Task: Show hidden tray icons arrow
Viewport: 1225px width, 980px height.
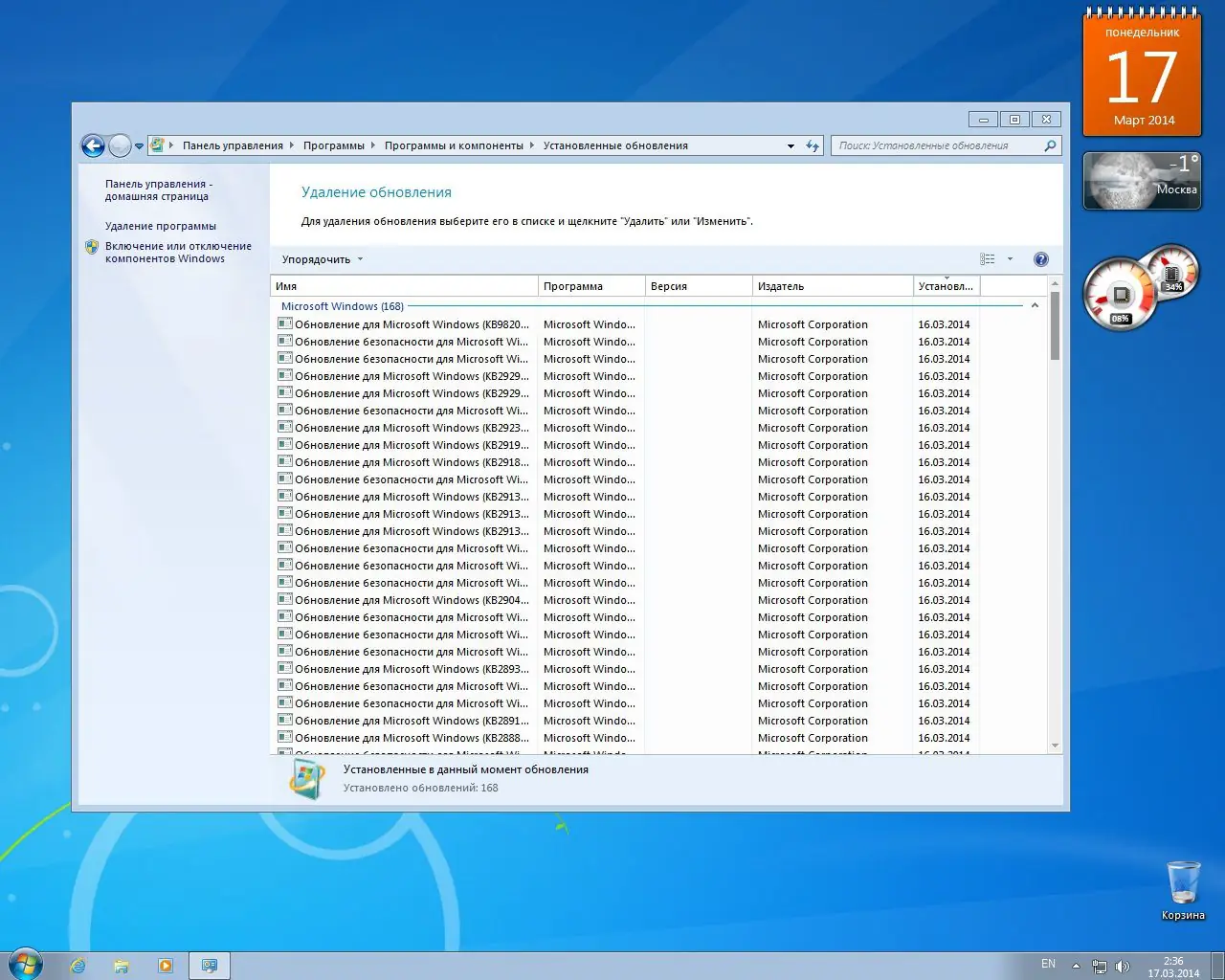Action: click(1076, 966)
